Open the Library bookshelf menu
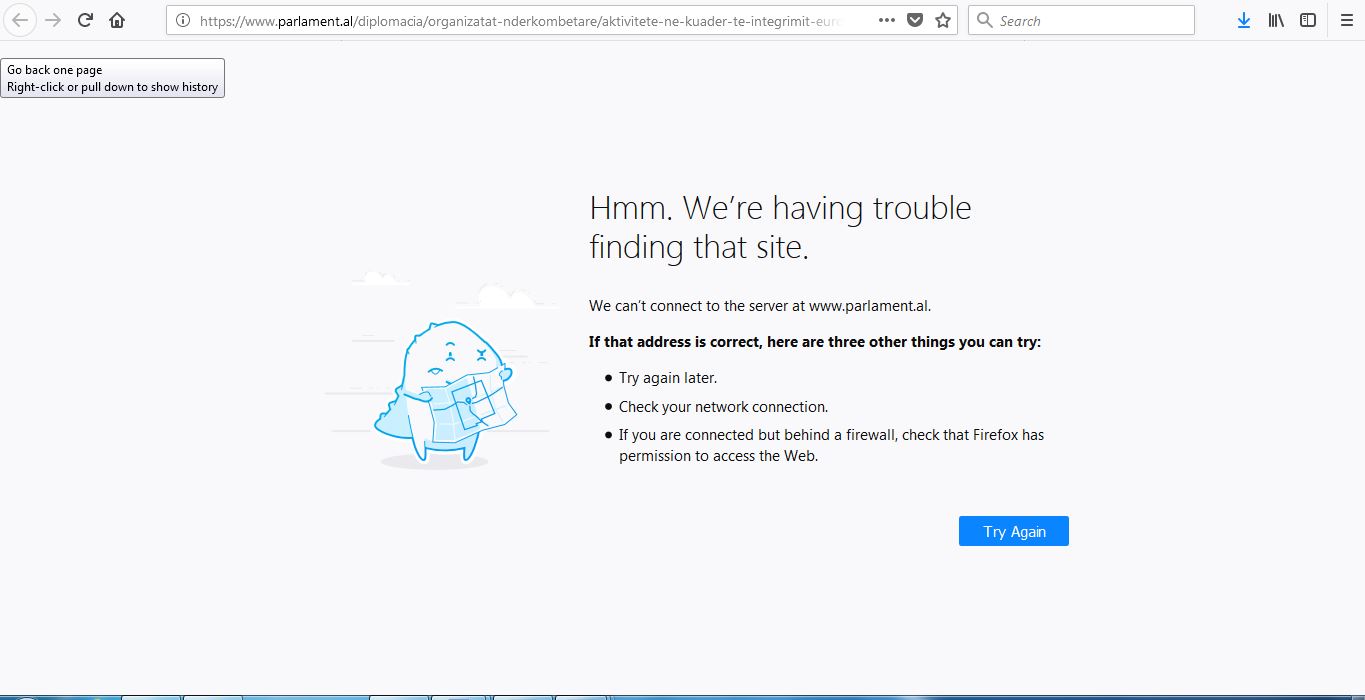The image size is (1365, 700). pos(1276,20)
